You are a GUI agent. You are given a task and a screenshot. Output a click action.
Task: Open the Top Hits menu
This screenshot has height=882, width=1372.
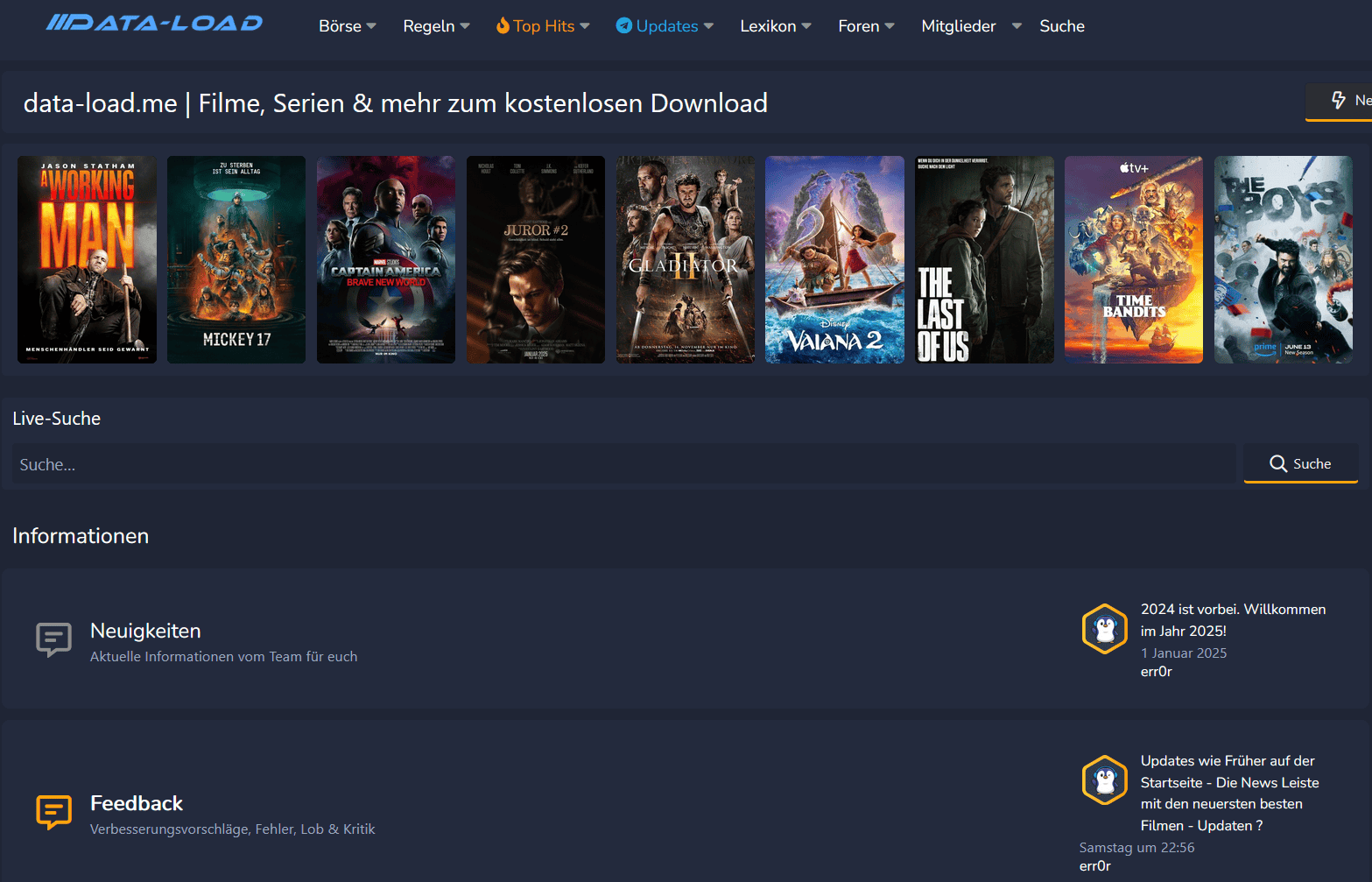(544, 26)
